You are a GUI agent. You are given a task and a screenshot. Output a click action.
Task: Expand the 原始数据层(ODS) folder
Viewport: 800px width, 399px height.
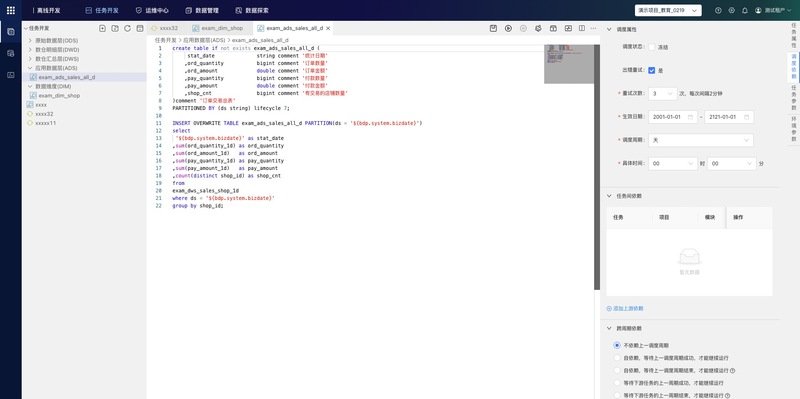coord(30,40)
